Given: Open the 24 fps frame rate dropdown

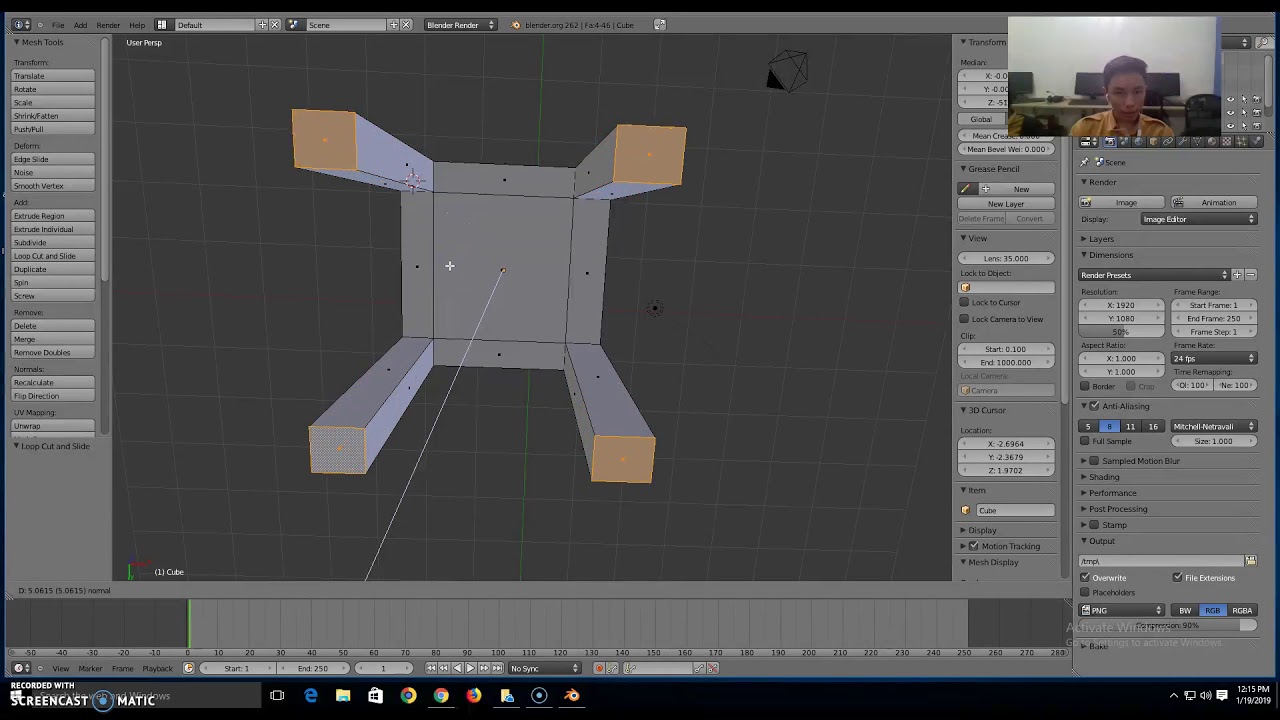Looking at the screenshot, I should click(x=1214, y=358).
